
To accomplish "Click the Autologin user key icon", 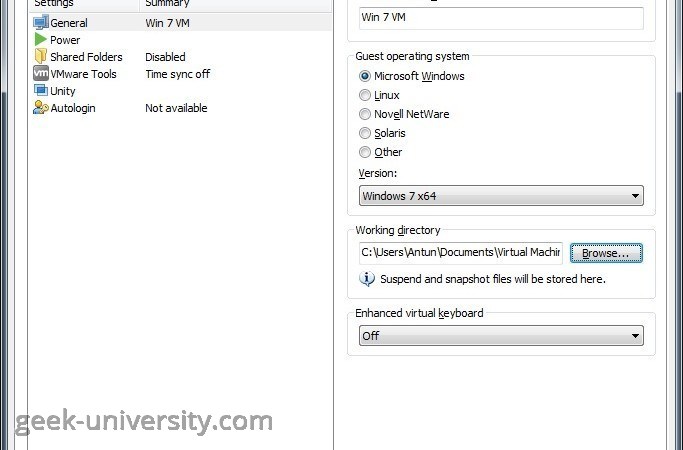I will (x=41, y=108).
